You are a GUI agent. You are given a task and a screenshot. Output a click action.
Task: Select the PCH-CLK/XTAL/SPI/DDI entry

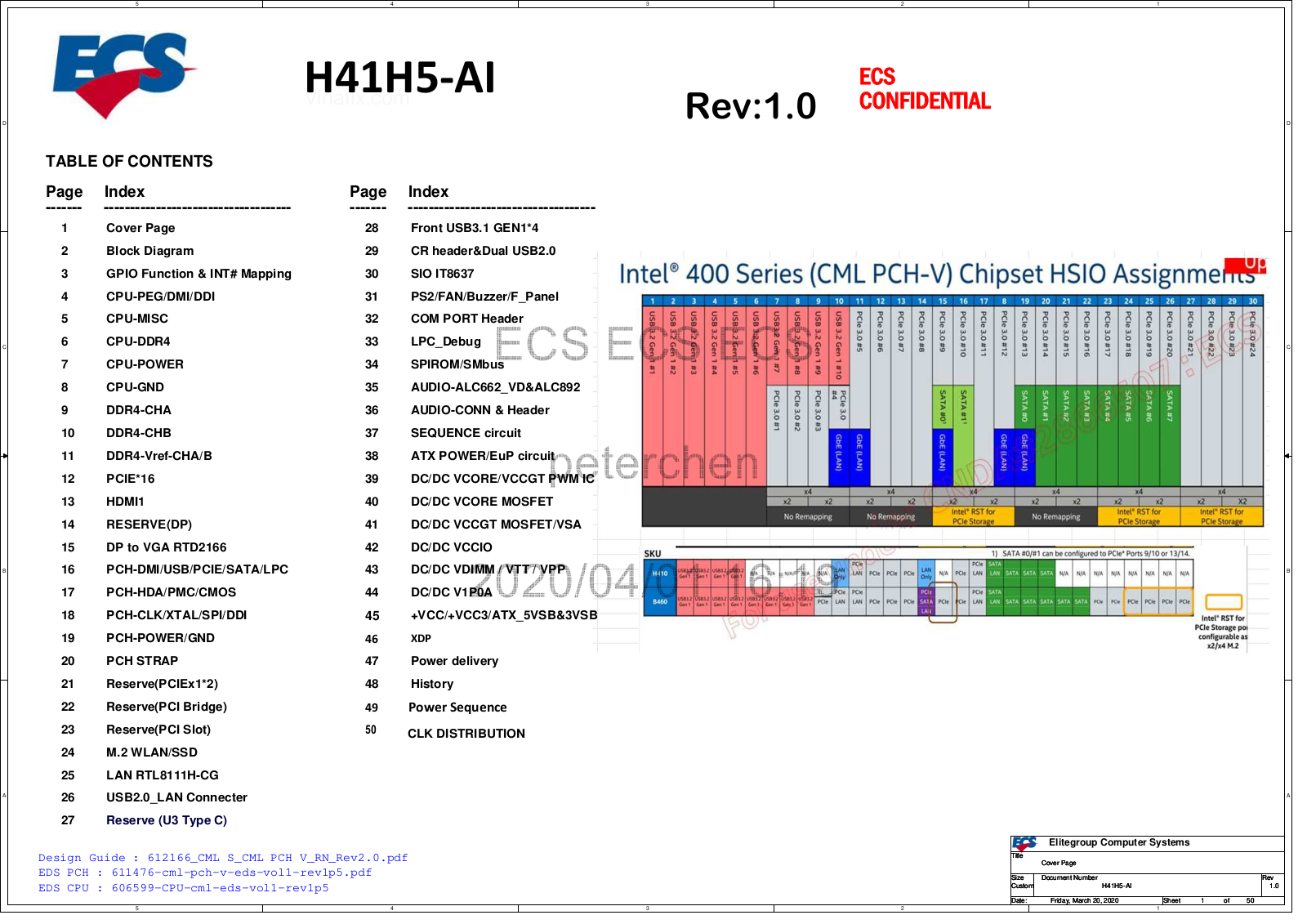point(176,615)
